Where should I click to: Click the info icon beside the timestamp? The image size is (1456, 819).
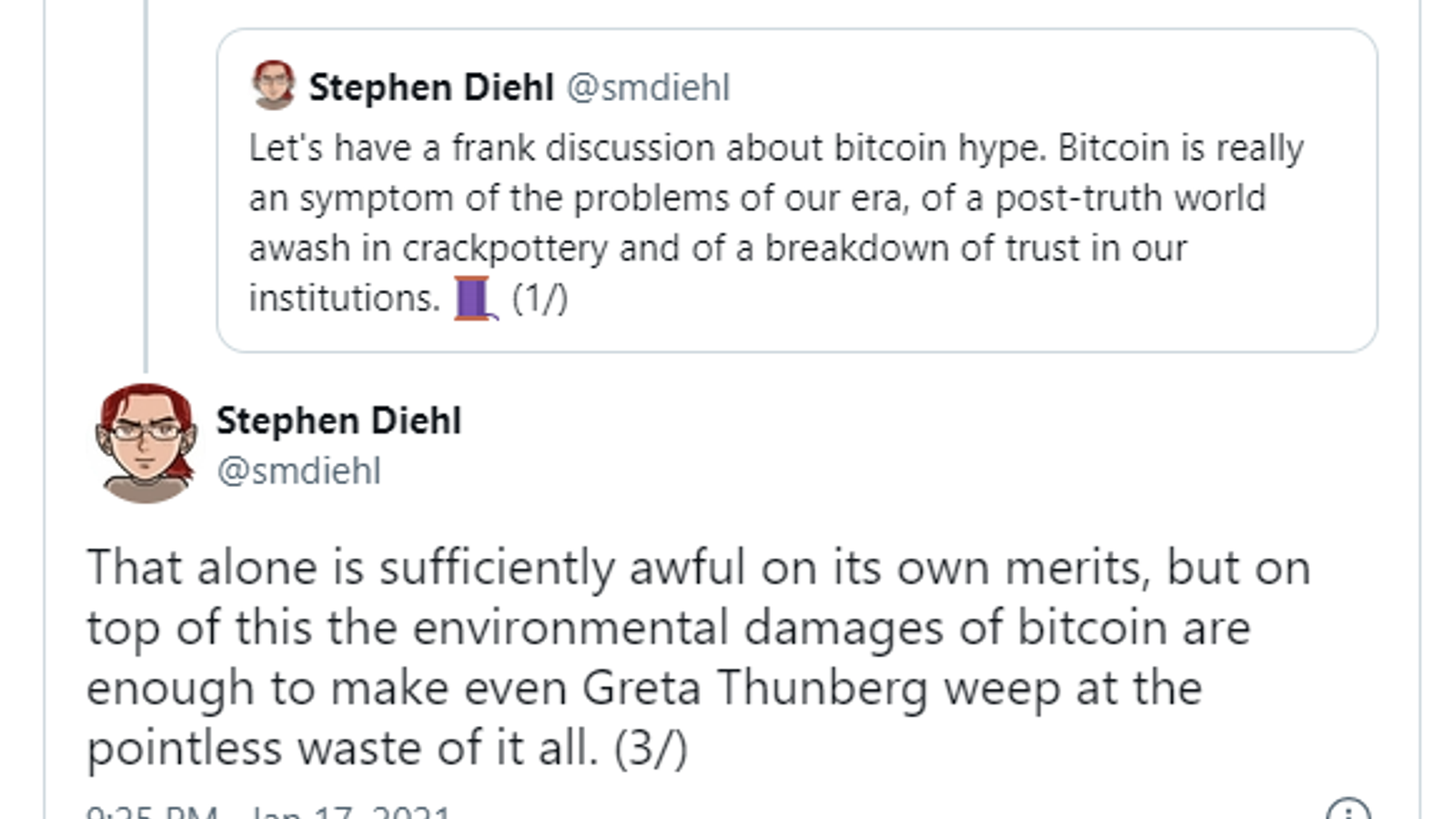pyautogui.click(x=1347, y=809)
